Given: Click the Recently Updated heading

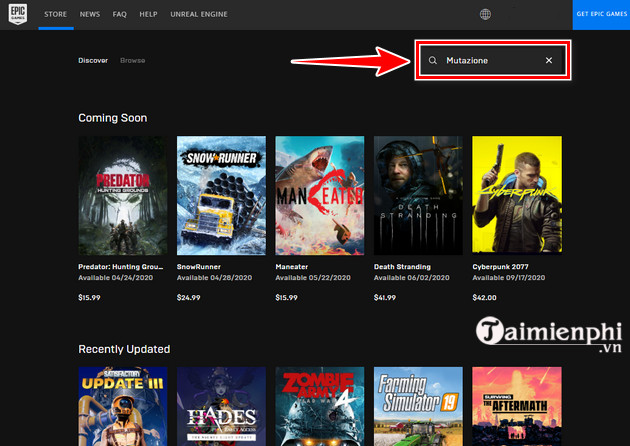Looking at the screenshot, I should [x=124, y=349].
